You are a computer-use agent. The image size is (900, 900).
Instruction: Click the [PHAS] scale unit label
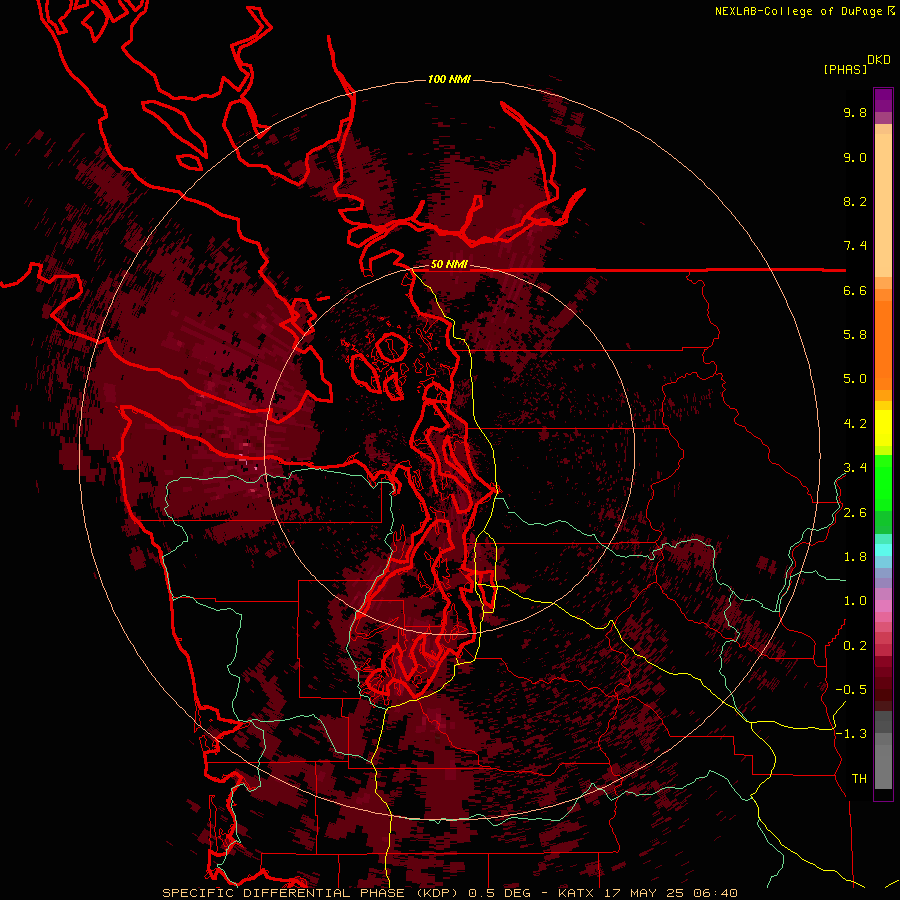click(x=845, y=69)
